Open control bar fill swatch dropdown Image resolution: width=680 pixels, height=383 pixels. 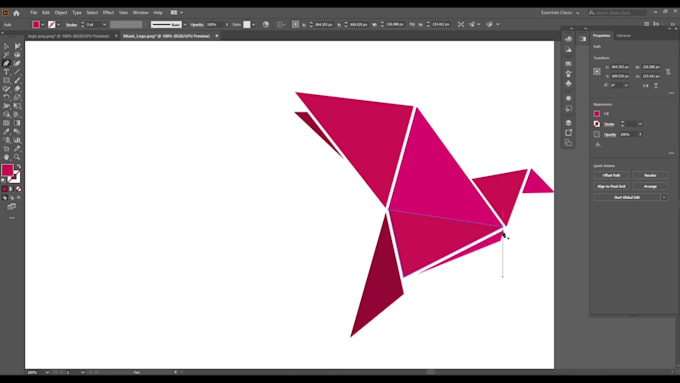(x=43, y=25)
